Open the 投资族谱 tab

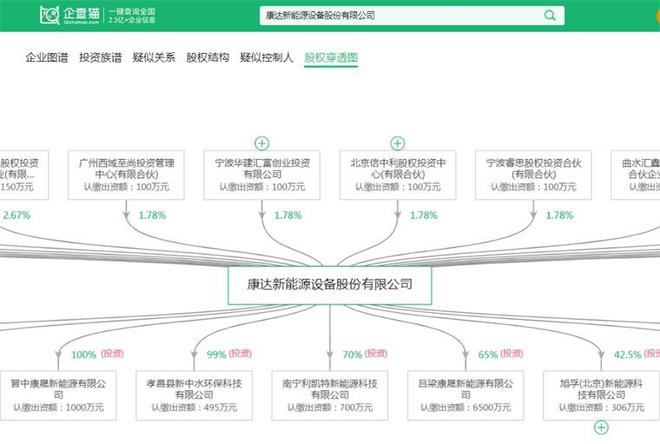[x=100, y=57]
